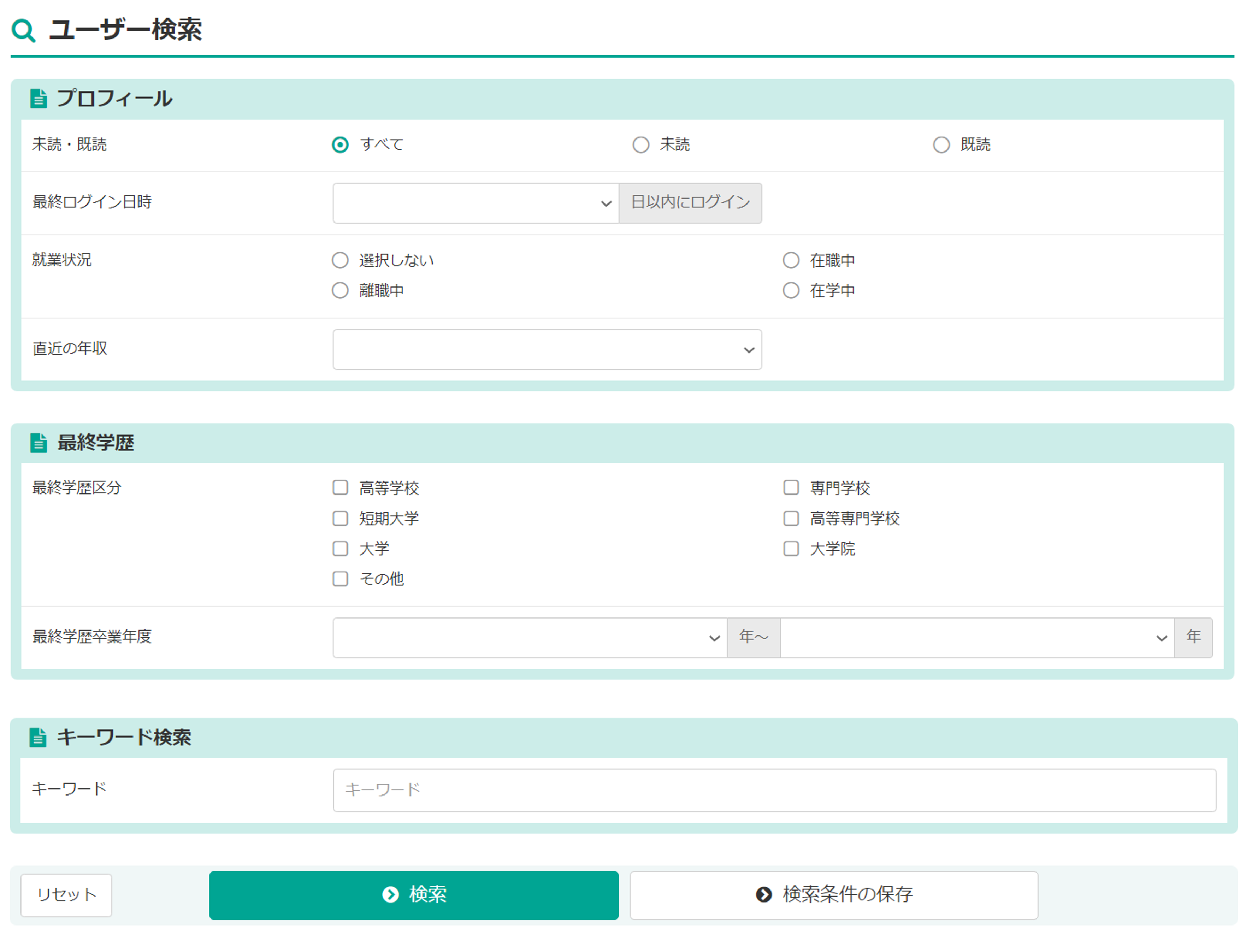Click the document icon next to プロフィール
The height and width of the screenshot is (952, 1246).
tap(39, 99)
